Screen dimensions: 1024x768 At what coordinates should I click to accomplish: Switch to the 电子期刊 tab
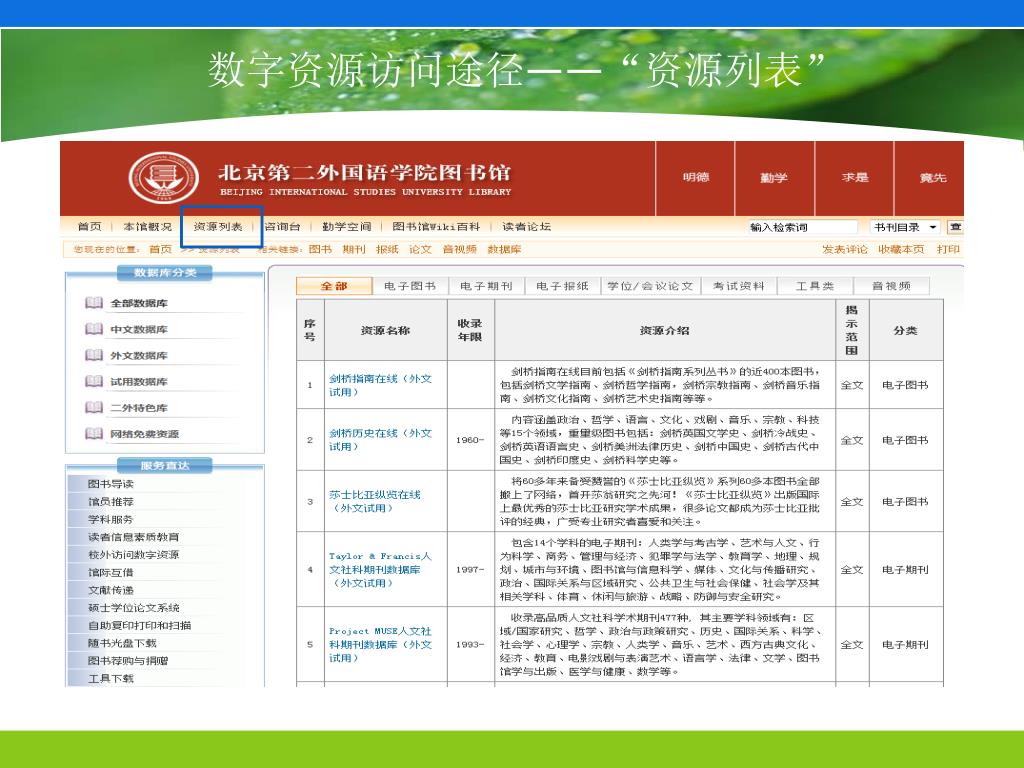[487, 286]
